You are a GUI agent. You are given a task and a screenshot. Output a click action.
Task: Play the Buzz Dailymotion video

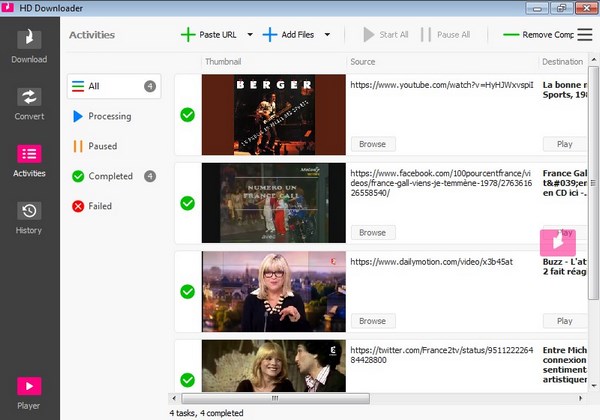pos(565,321)
